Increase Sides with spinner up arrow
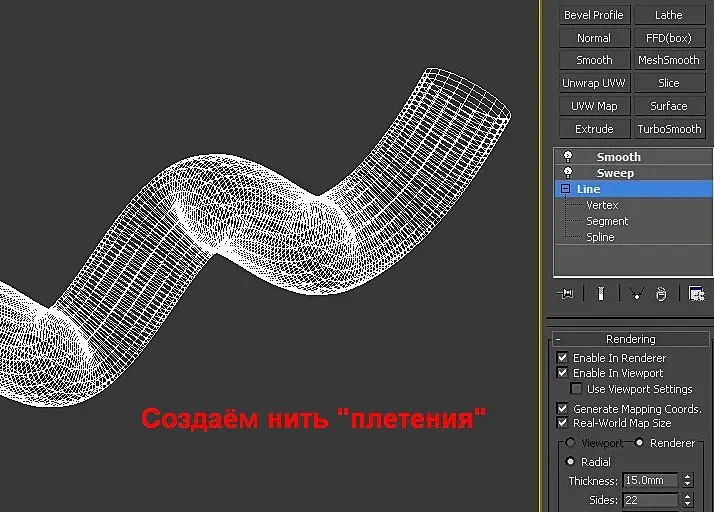This screenshot has width=714, height=512. point(688,496)
